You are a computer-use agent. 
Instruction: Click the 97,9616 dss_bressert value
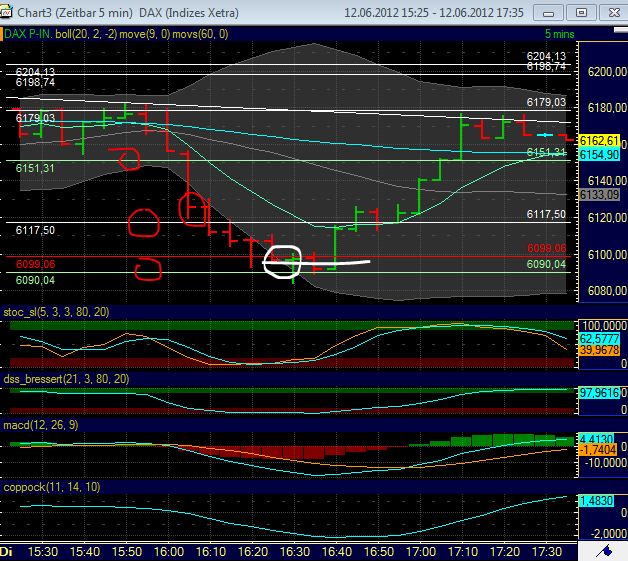coord(599,393)
